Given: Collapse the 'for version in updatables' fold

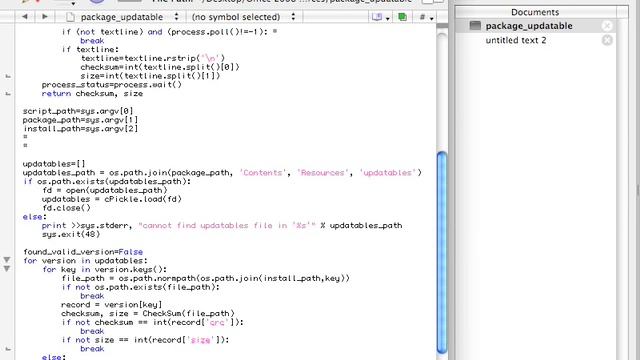Looking at the screenshot, I should pyautogui.click(x=7, y=260).
